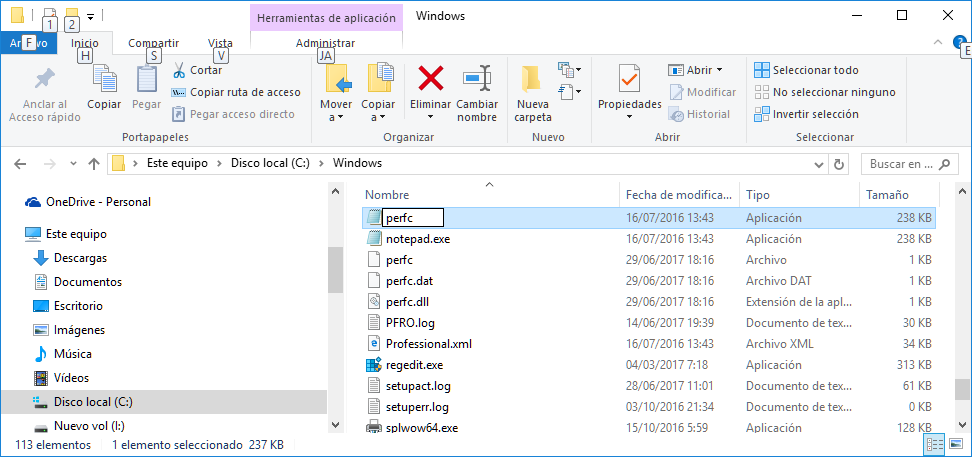Click the Propiedades checkmark icon
This screenshot has width=972, height=457.
point(629,79)
